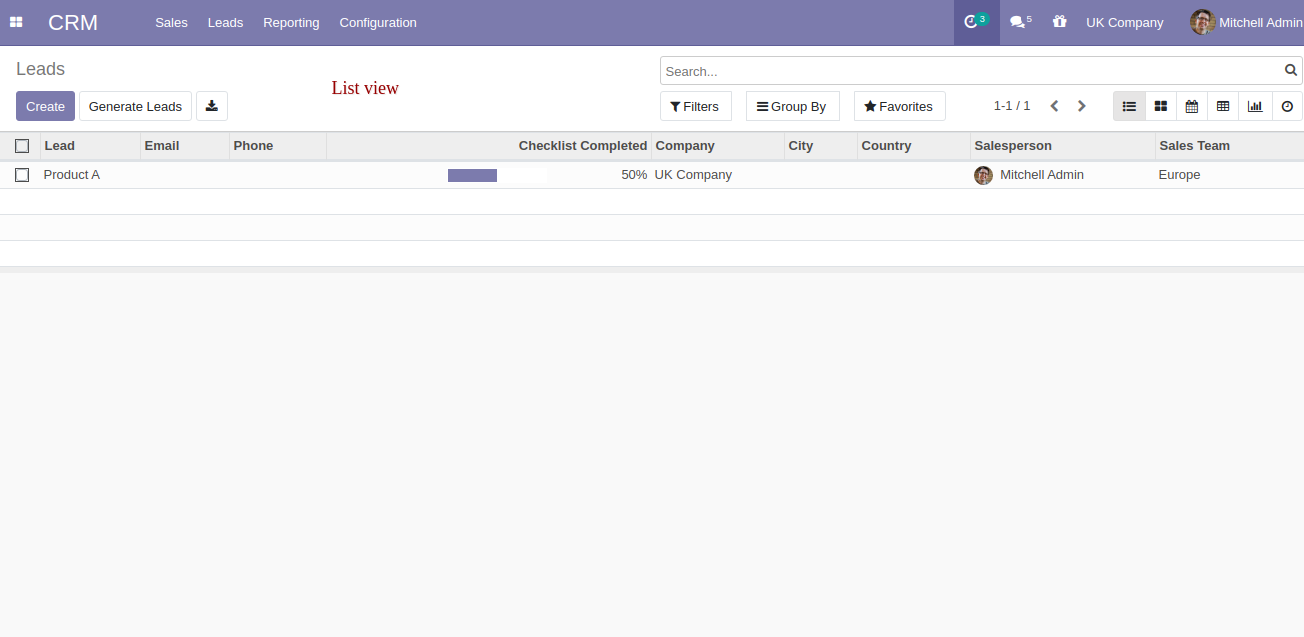Switch to Pivot table view icon
Screen dimensions: 1304x637
click(1222, 106)
